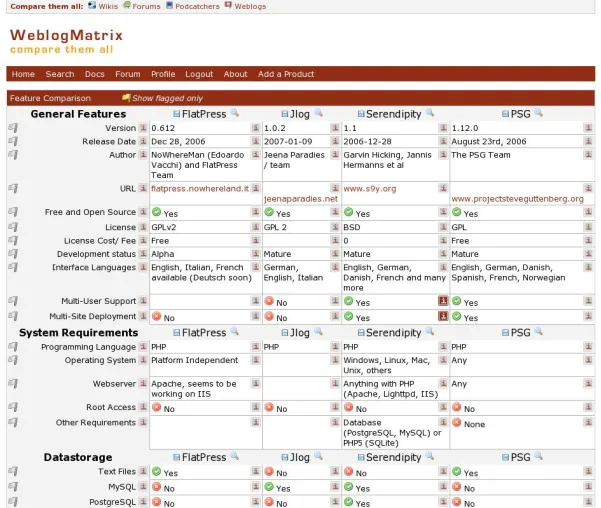Image resolution: width=601 pixels, height=508 pixels.
Task: Flag the License Cost/ Fee row
Action: (13, 240)
